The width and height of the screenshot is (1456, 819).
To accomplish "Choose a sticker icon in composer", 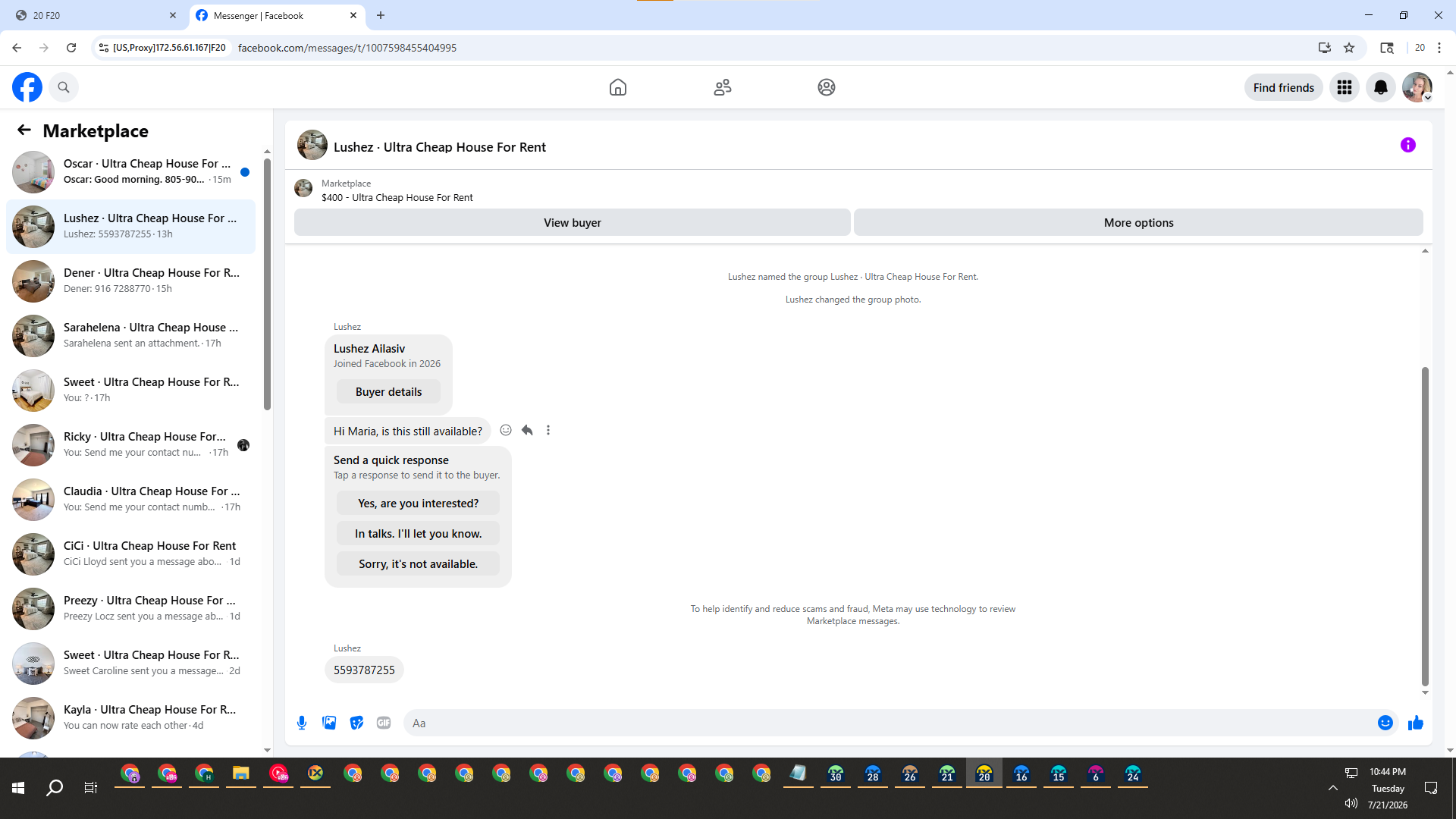I will coord(356,723).
